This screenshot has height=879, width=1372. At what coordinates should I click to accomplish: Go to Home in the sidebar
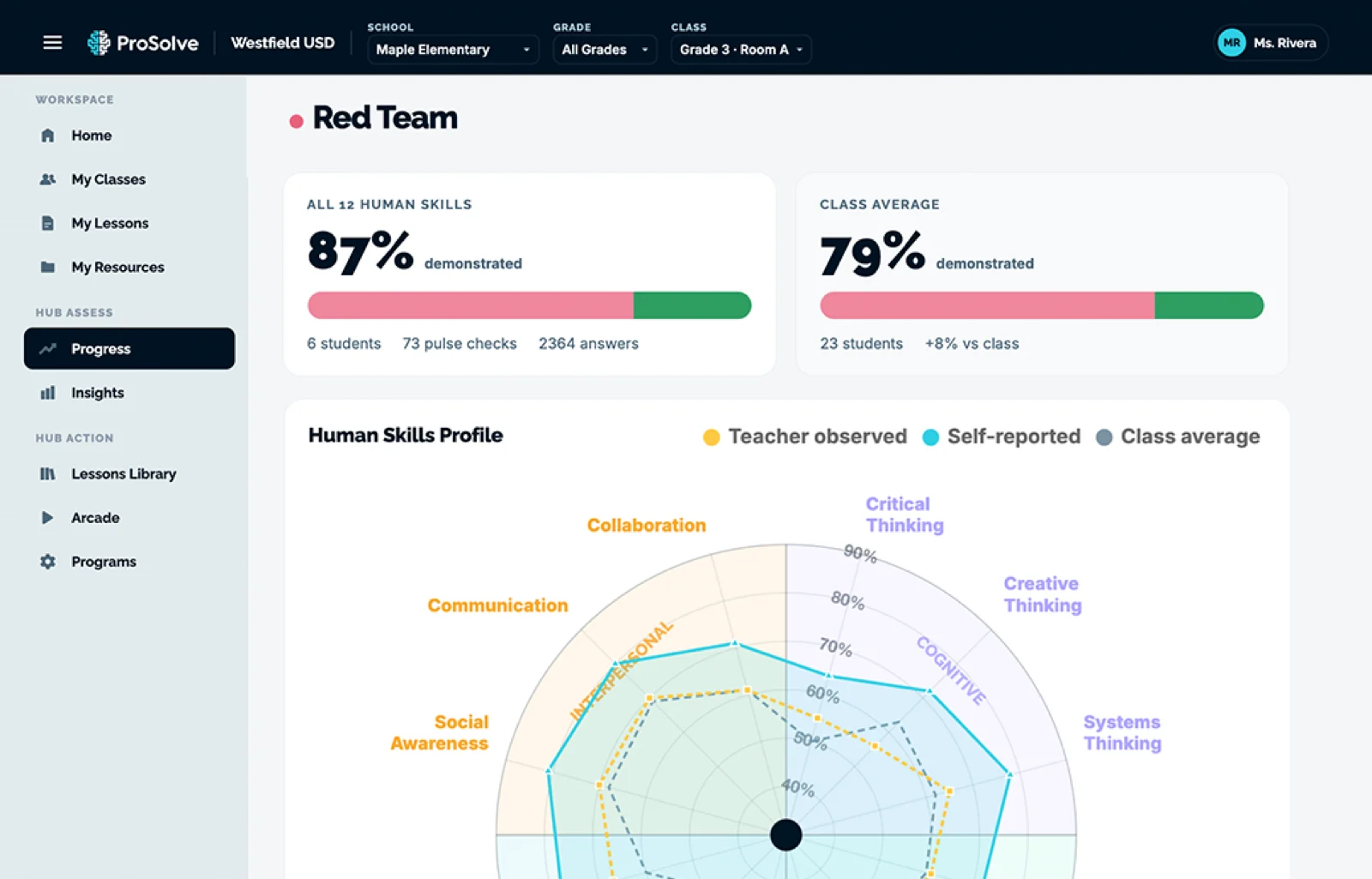[x=129, y=135]
